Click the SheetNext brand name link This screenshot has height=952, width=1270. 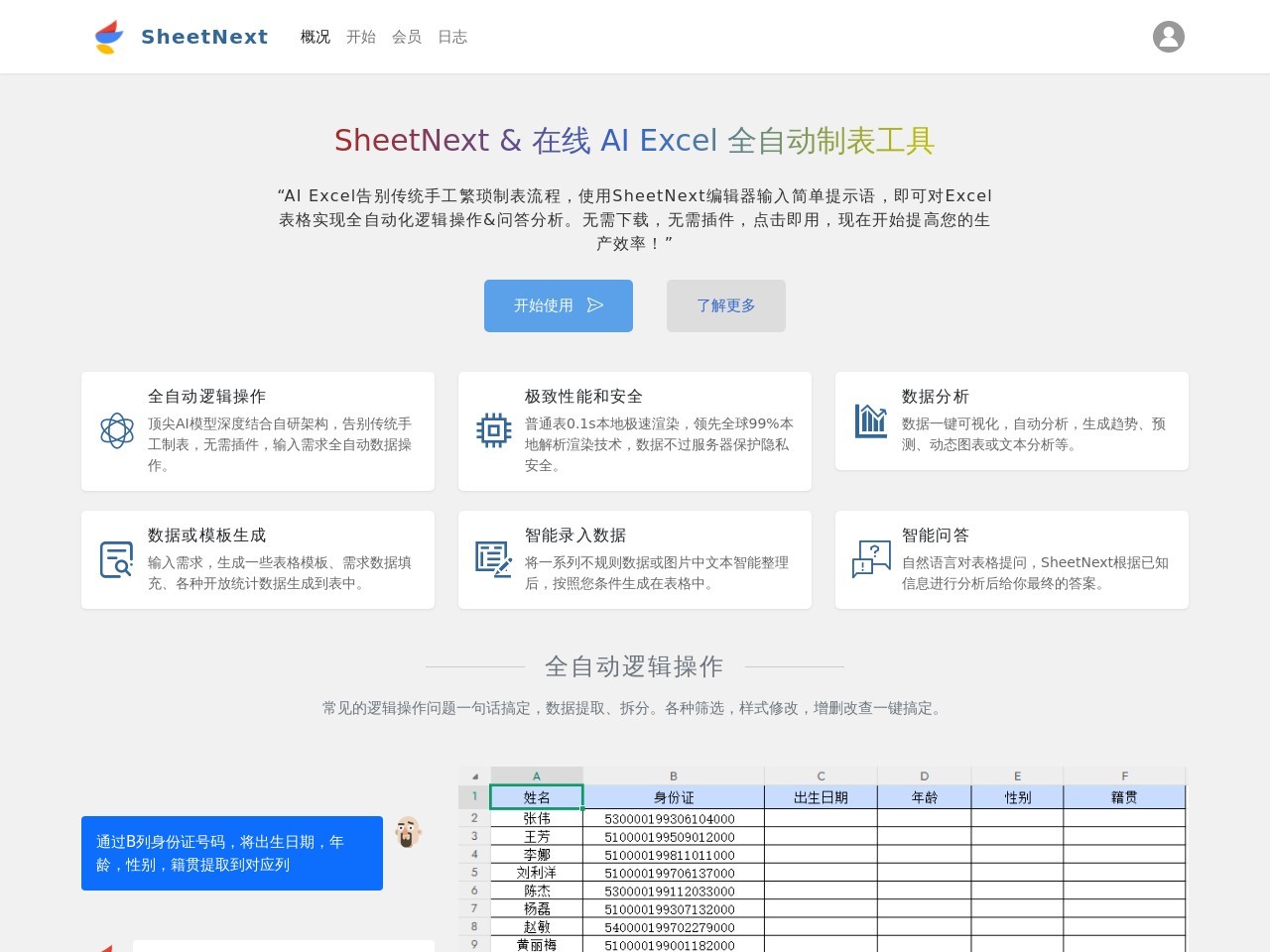coord(204,37)
